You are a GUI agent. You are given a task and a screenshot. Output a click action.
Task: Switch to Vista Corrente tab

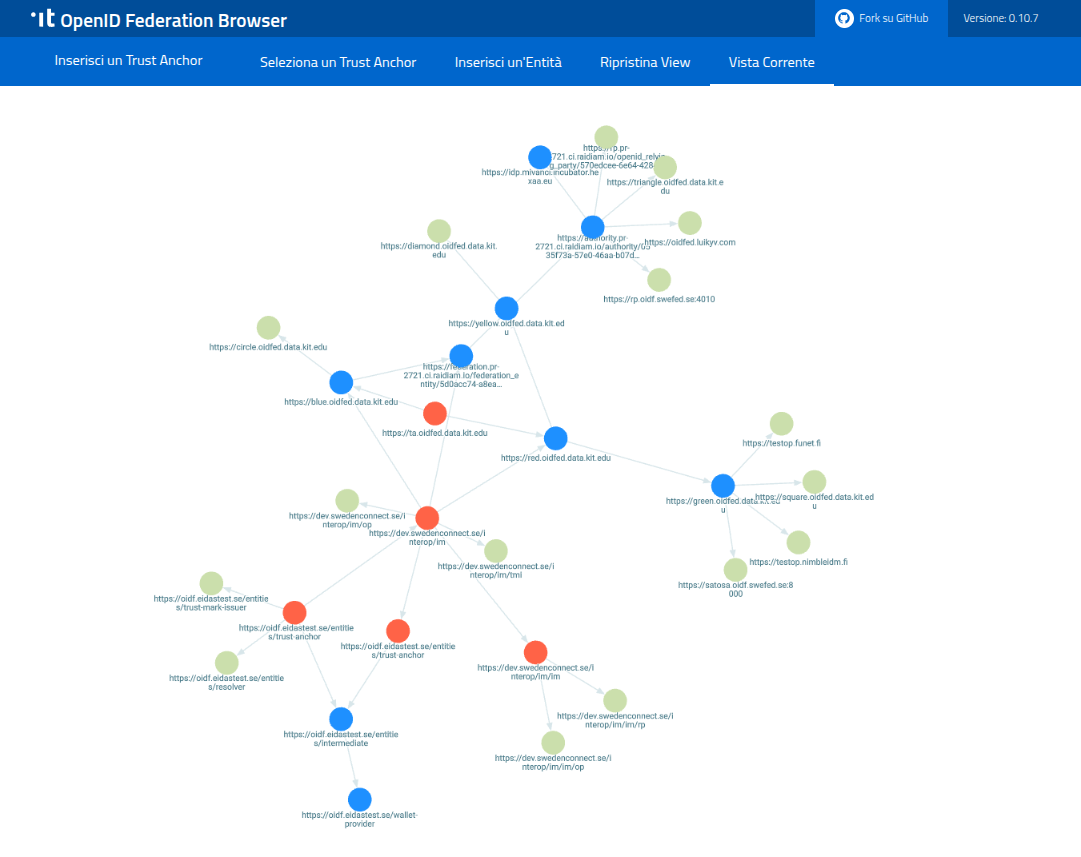point(771,62)
